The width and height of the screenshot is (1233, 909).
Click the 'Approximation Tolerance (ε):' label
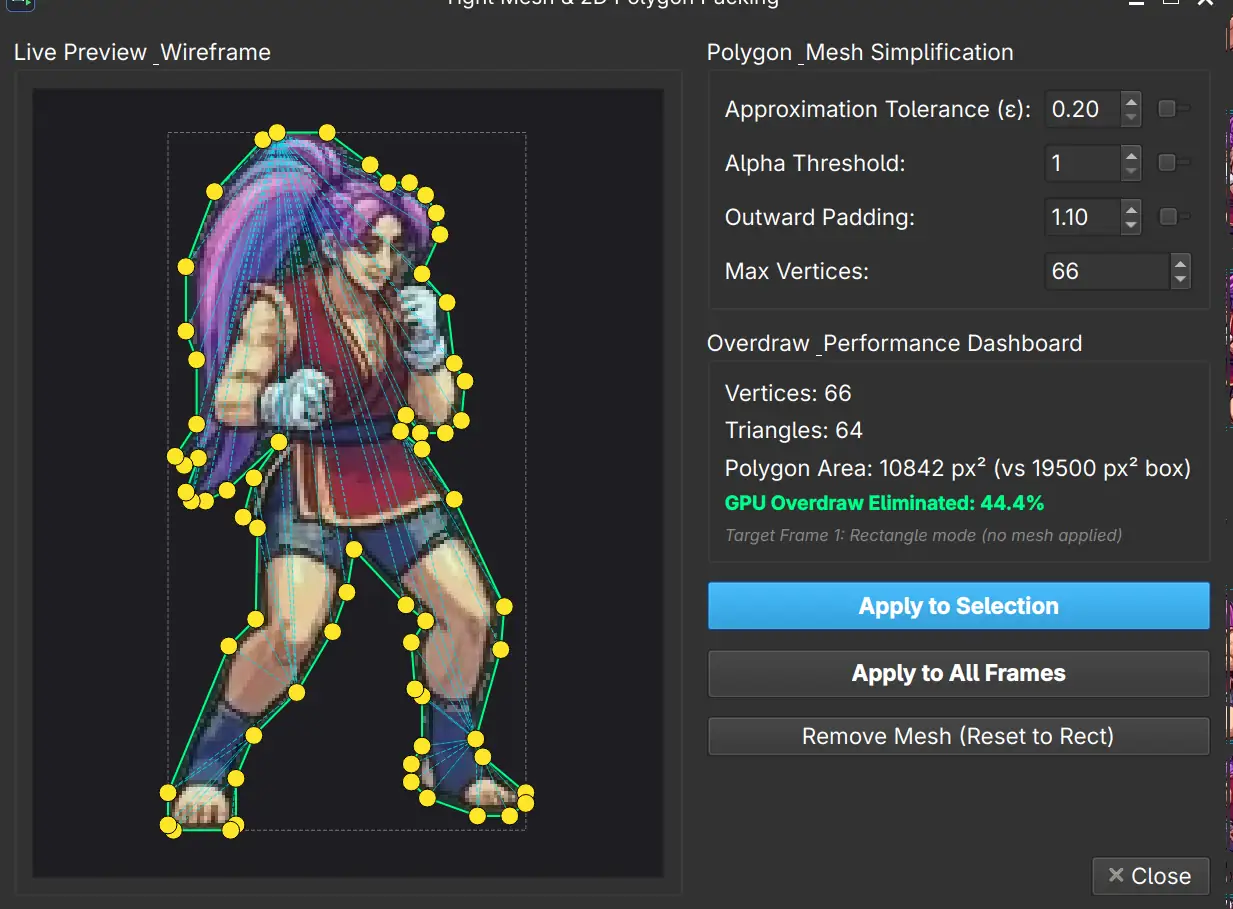(x=877, y=109)
